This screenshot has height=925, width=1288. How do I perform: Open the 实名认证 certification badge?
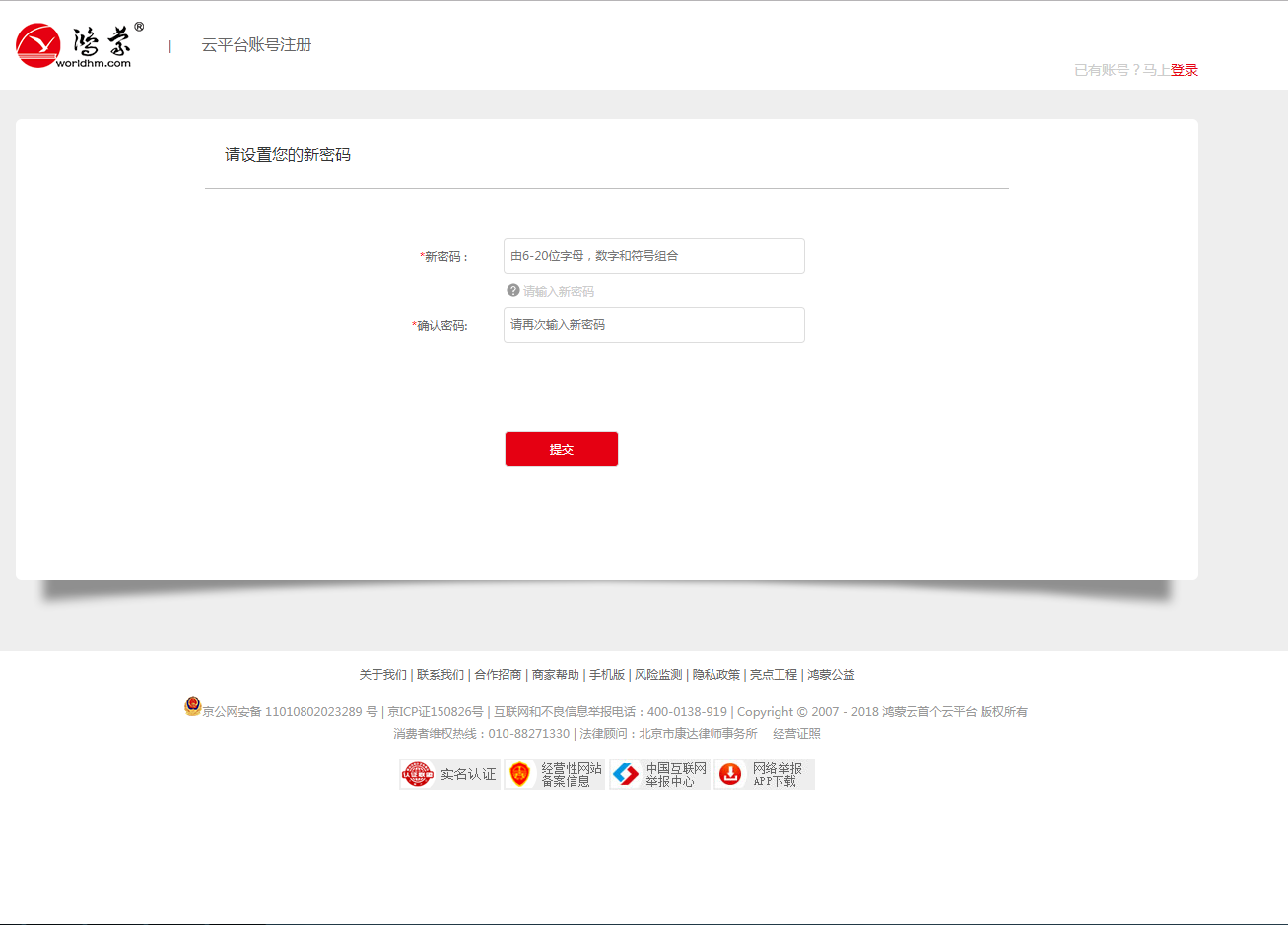[449, 774]
